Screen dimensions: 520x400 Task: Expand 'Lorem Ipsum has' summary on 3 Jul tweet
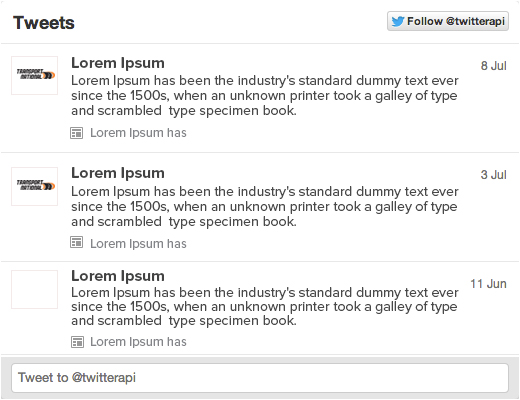pos(138,244)
